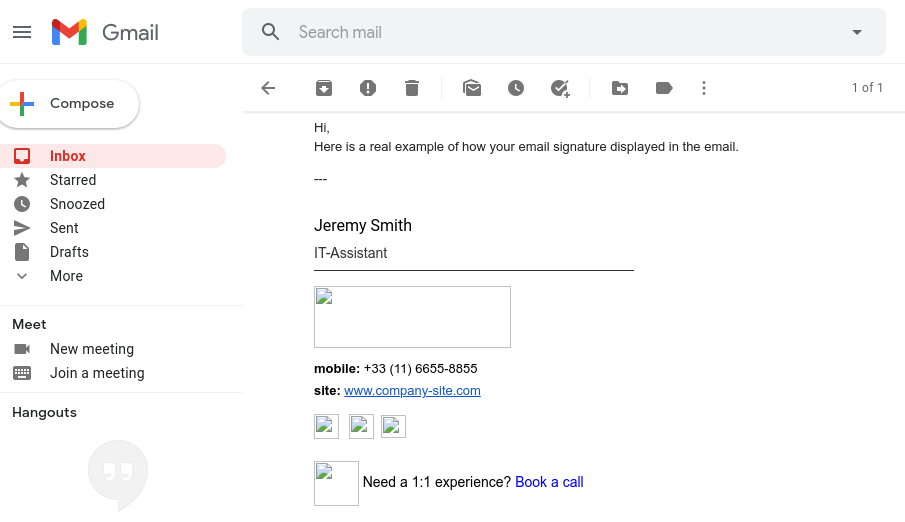
Task: Open the Move to folder icon
Action: 620,88
